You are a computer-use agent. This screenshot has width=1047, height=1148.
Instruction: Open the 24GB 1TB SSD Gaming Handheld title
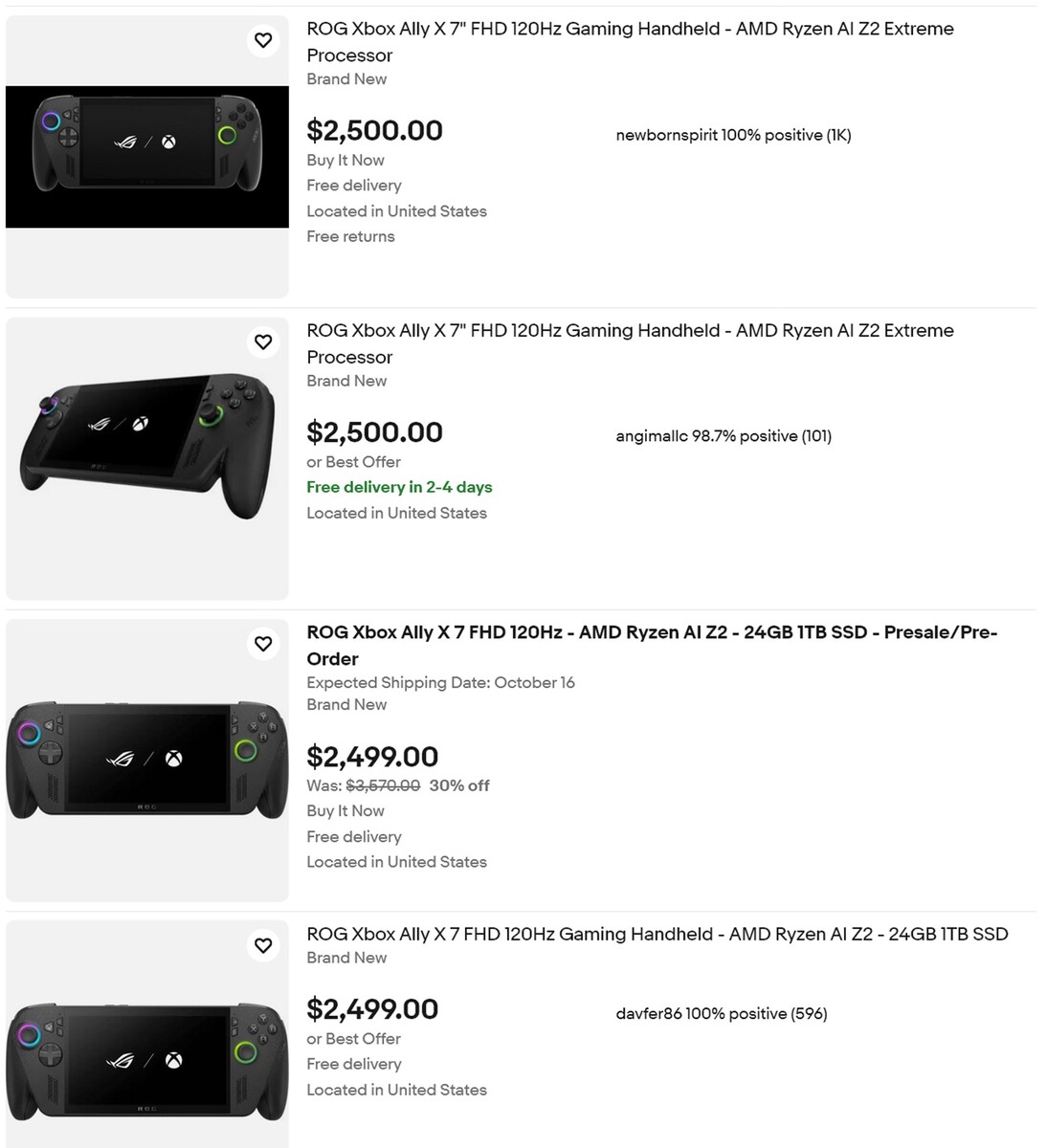657,934
